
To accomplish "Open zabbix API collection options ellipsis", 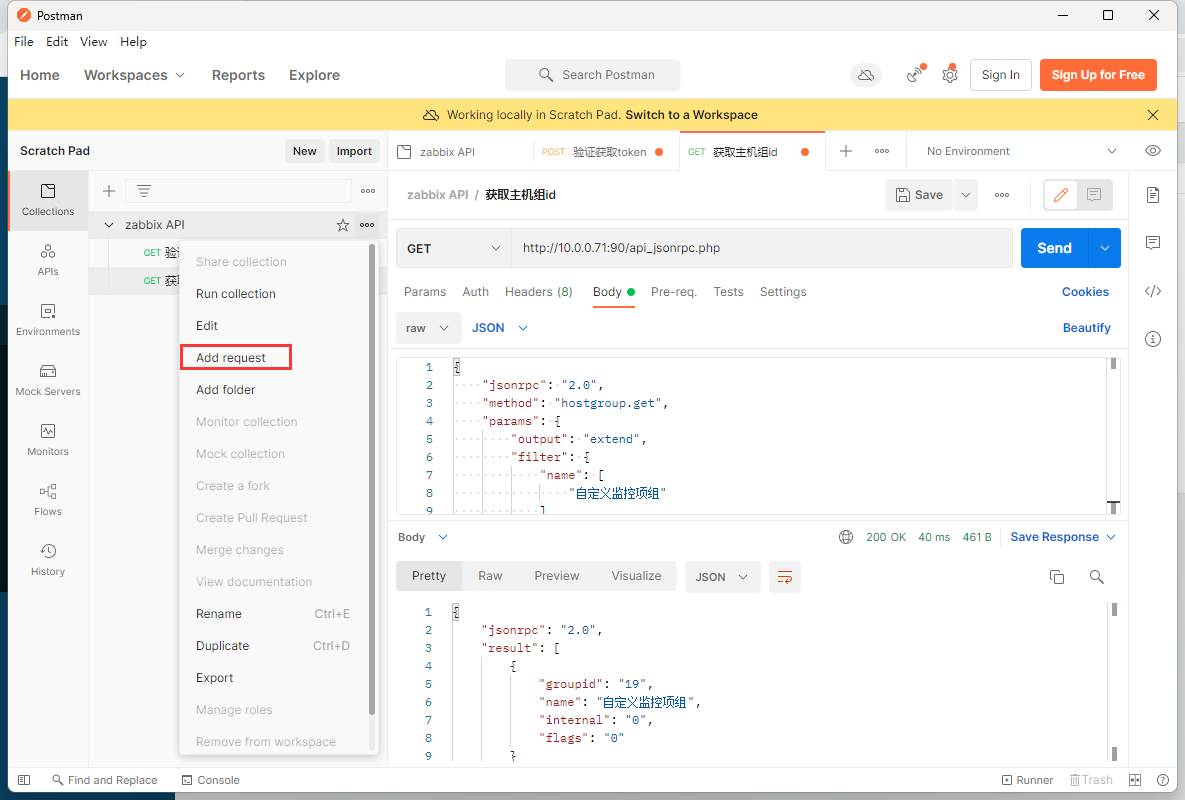I will coord(367,225).
